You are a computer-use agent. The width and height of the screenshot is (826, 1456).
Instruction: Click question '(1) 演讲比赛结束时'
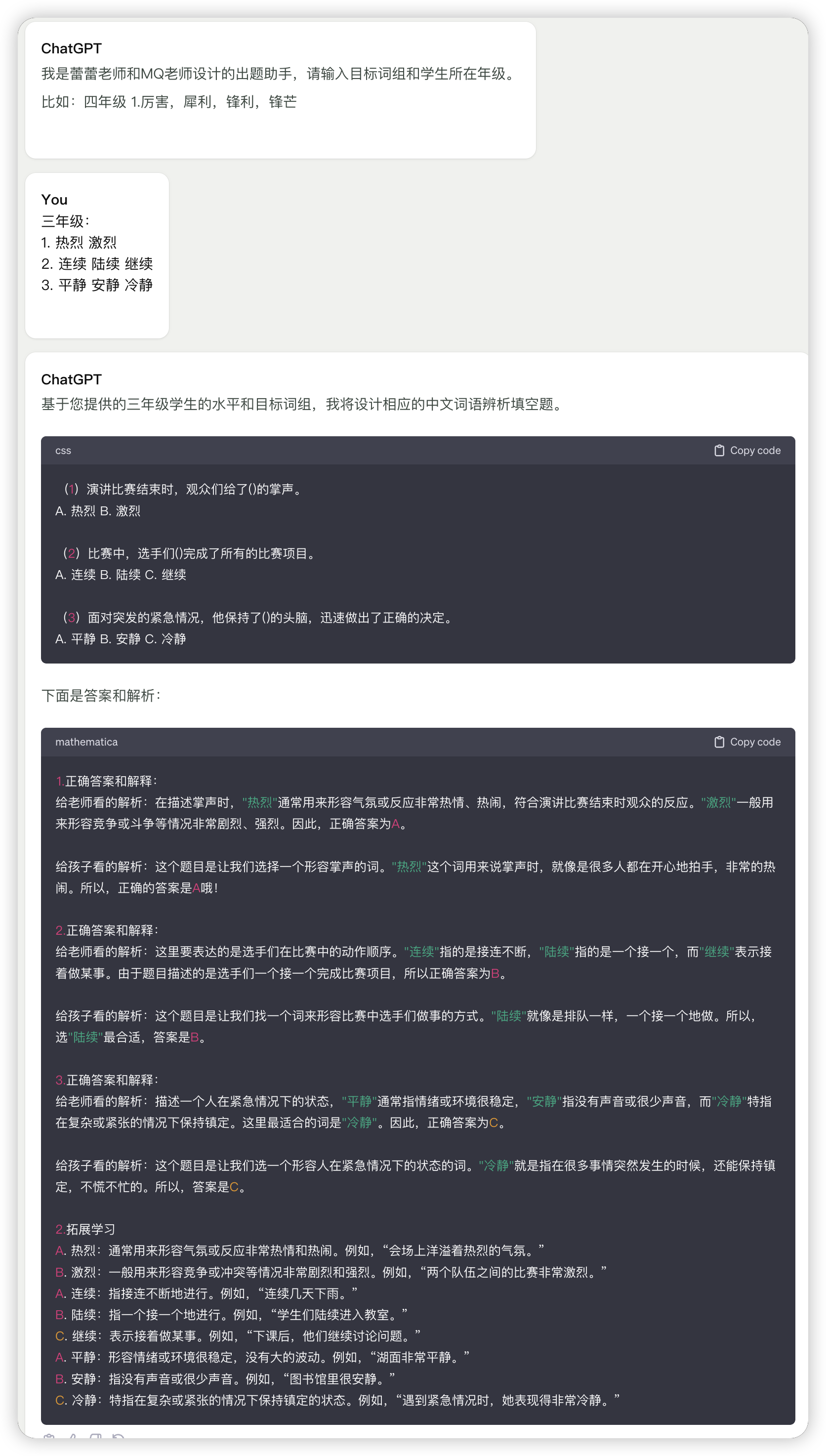(x=183, y=489)
